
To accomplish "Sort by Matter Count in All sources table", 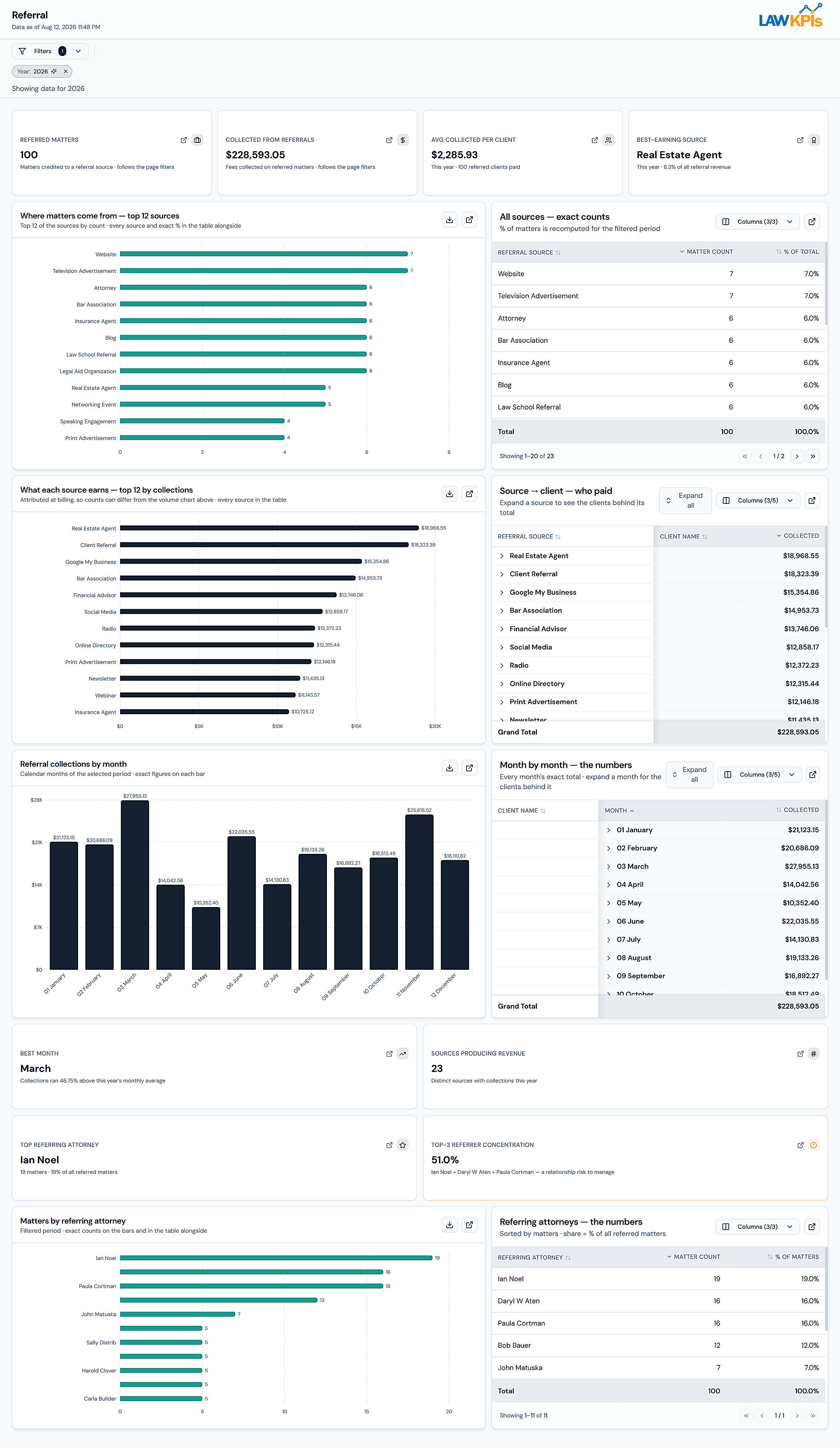I will tap(706, 252).
